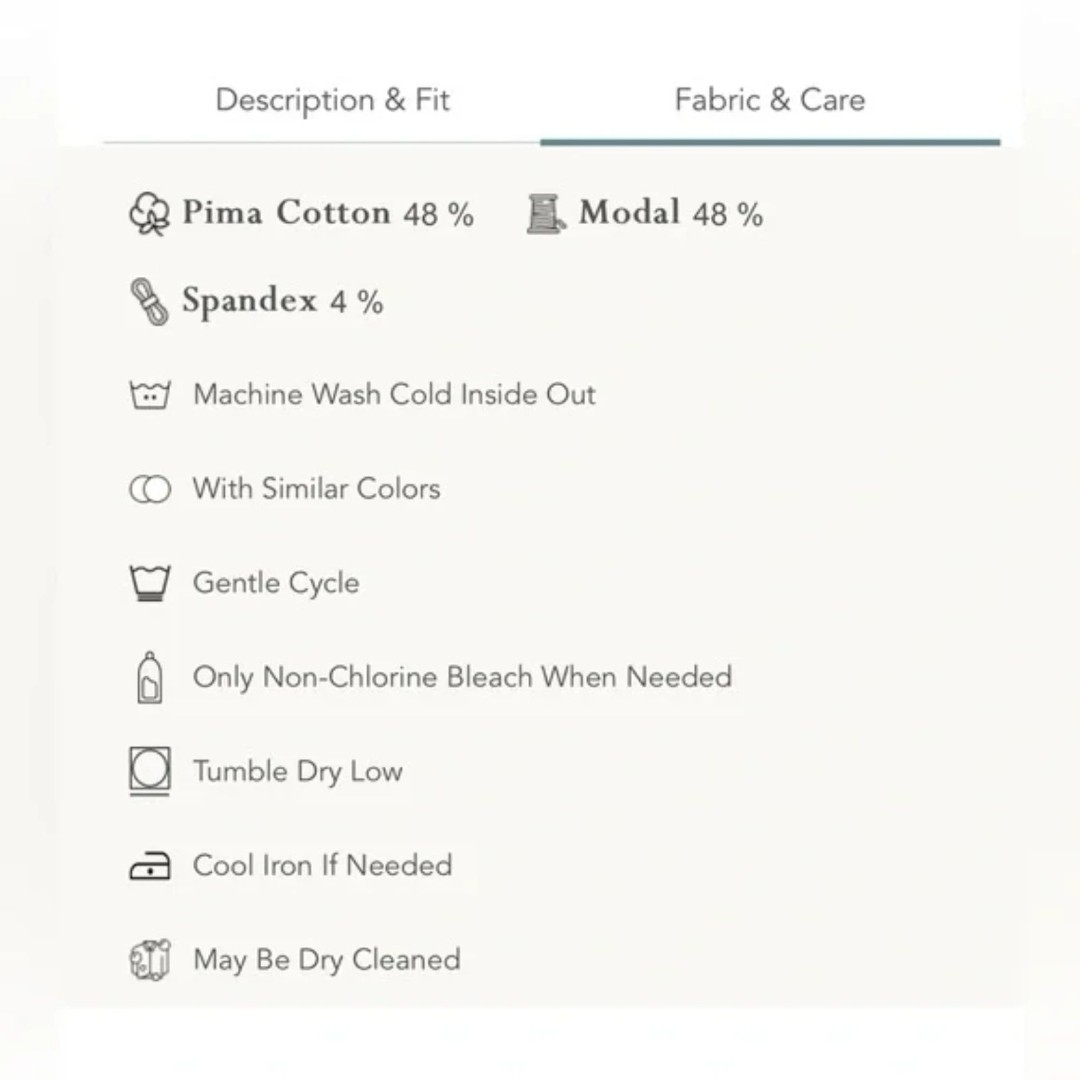Select the Fabric & Care tab
This screenshot has width=1080, height=1080.
[x=770, y=101]
